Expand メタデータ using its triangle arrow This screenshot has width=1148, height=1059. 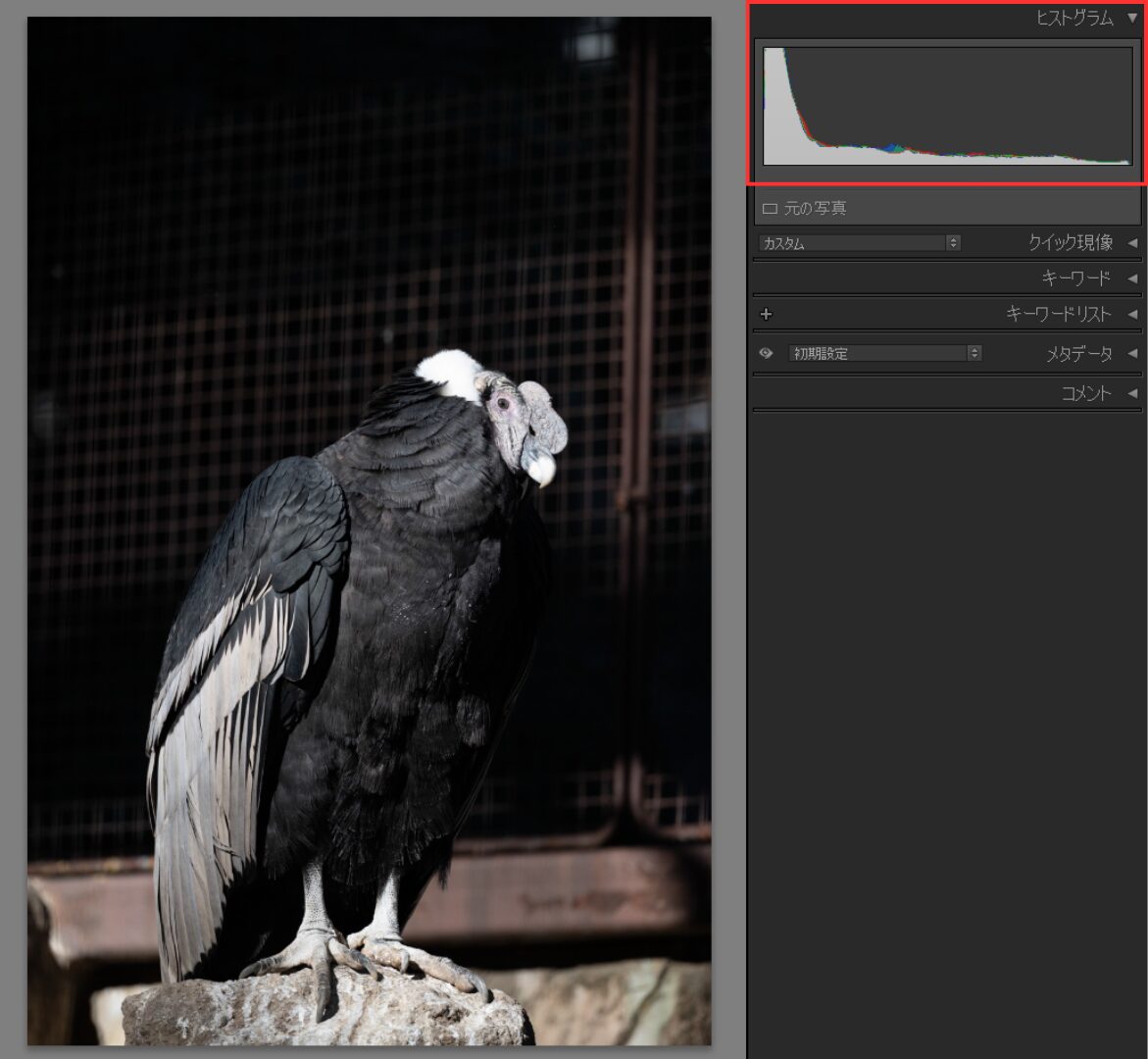click(1132, 353)
